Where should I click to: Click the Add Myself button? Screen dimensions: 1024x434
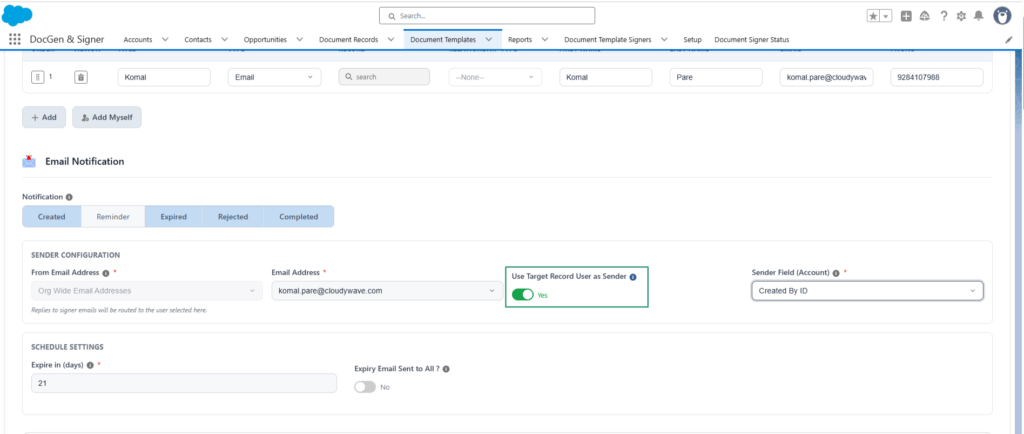click(x=107, y=117)
